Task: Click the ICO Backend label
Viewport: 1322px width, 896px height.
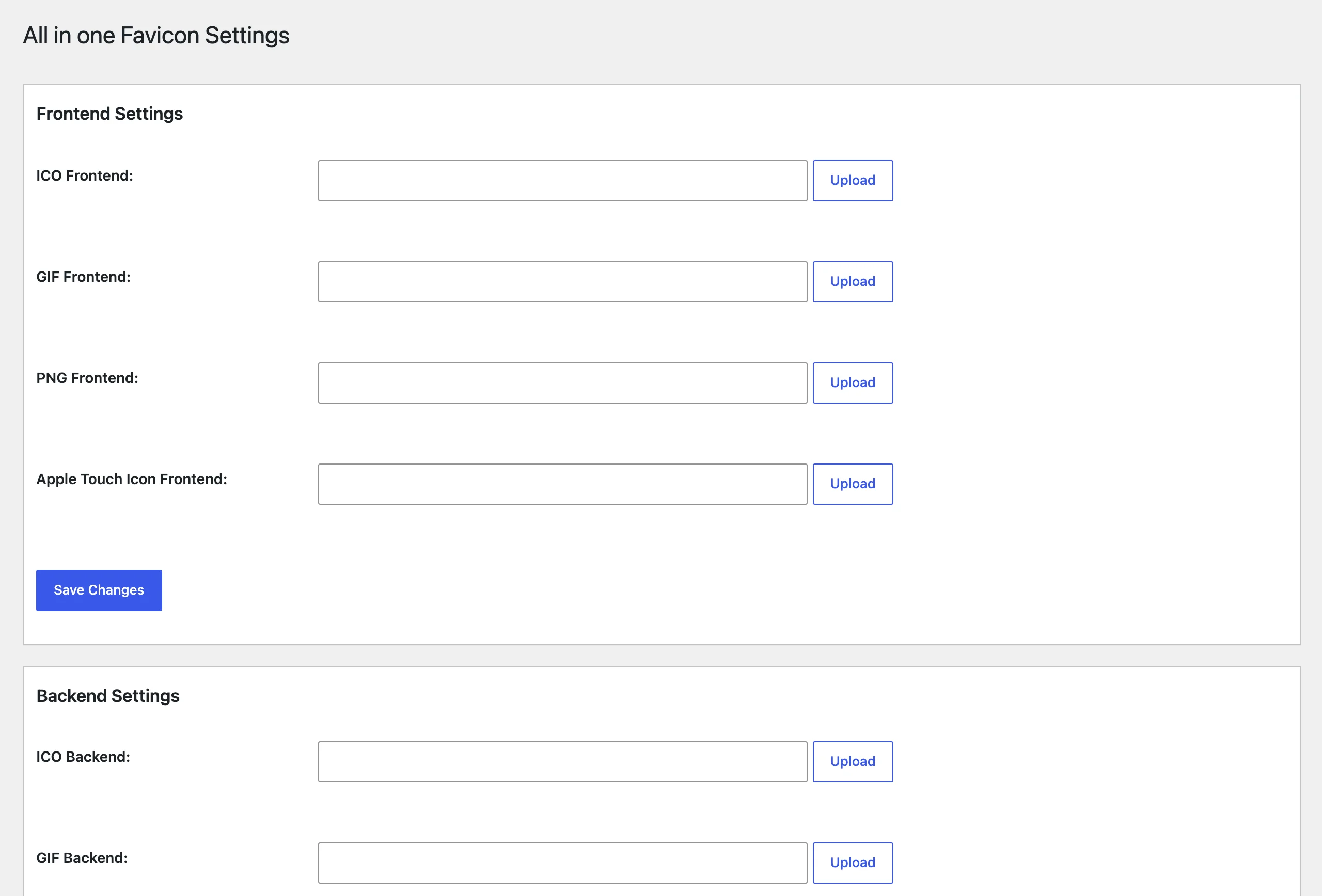Action: click(84, 757)
